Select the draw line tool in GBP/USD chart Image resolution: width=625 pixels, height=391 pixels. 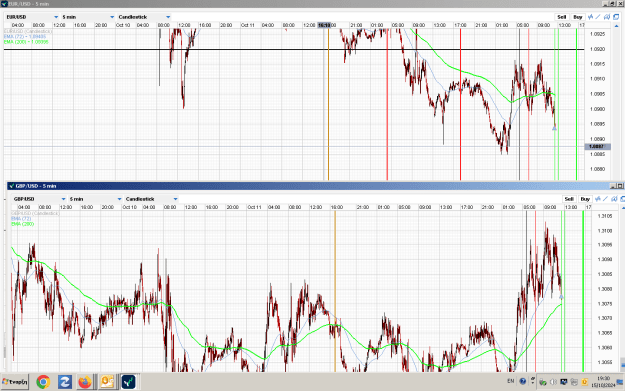point(605,199)
